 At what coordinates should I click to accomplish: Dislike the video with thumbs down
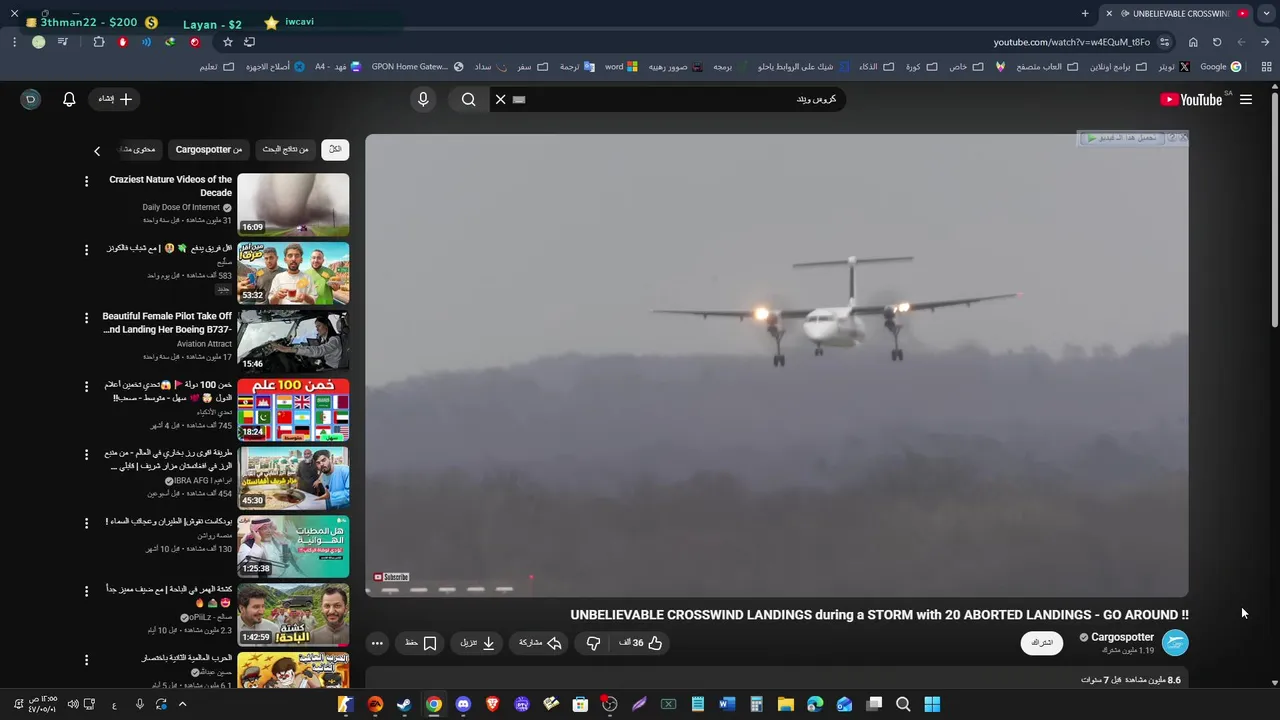point(593,643)
